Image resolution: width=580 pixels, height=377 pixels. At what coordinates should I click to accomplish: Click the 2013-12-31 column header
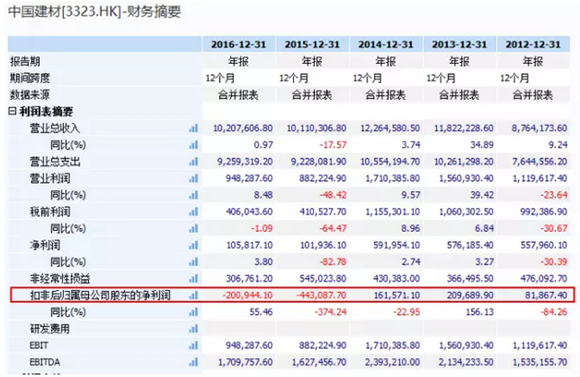point(459,44)
